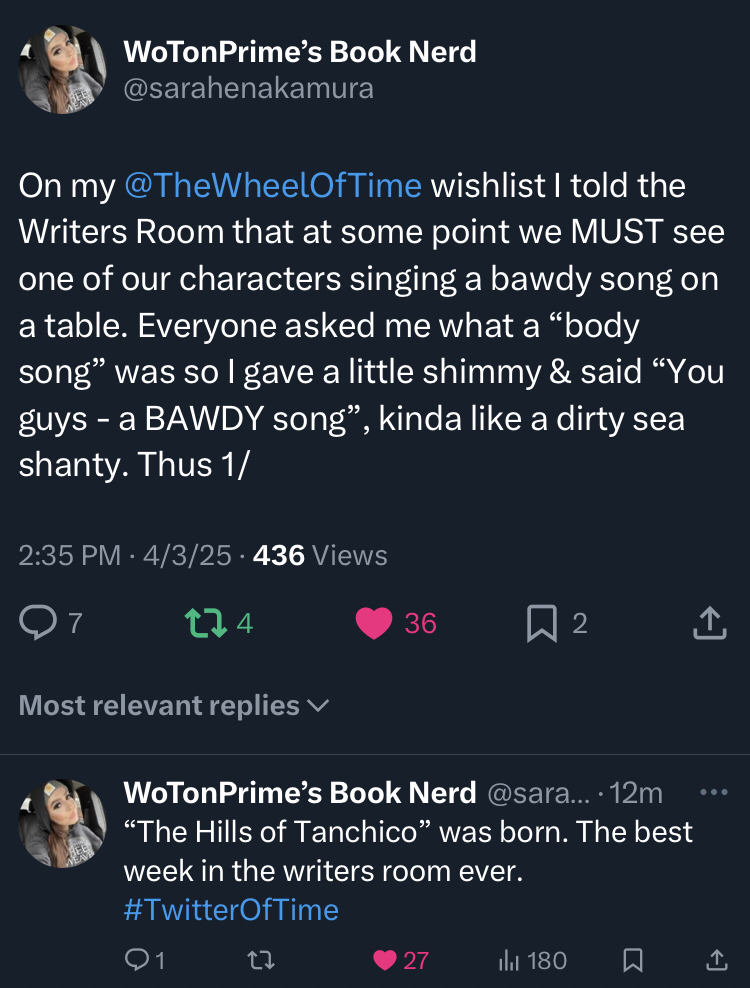
Task: Open the reply author's avatar
Action: pos(63,823)
